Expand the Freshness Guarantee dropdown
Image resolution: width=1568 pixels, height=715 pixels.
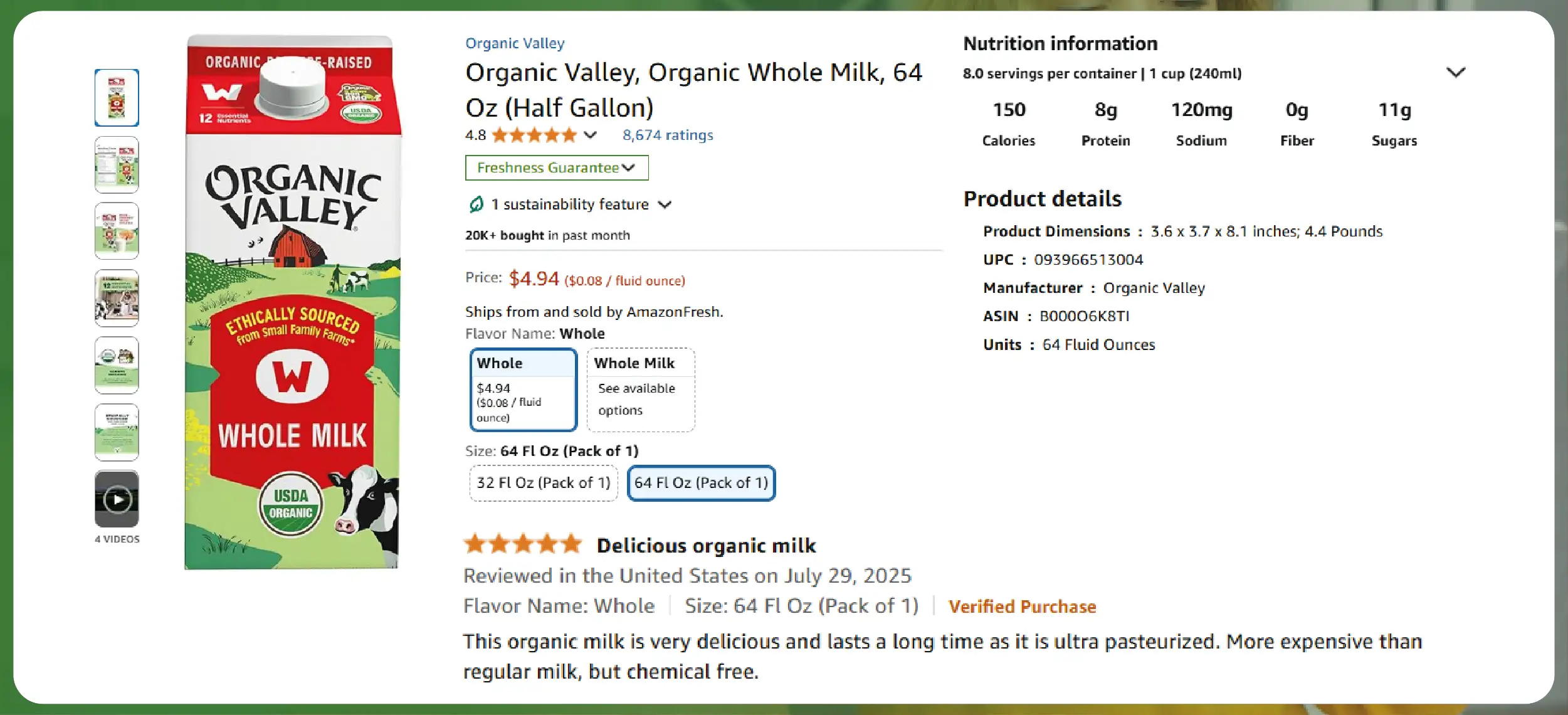pyautogui.click(x=556, y=168)
